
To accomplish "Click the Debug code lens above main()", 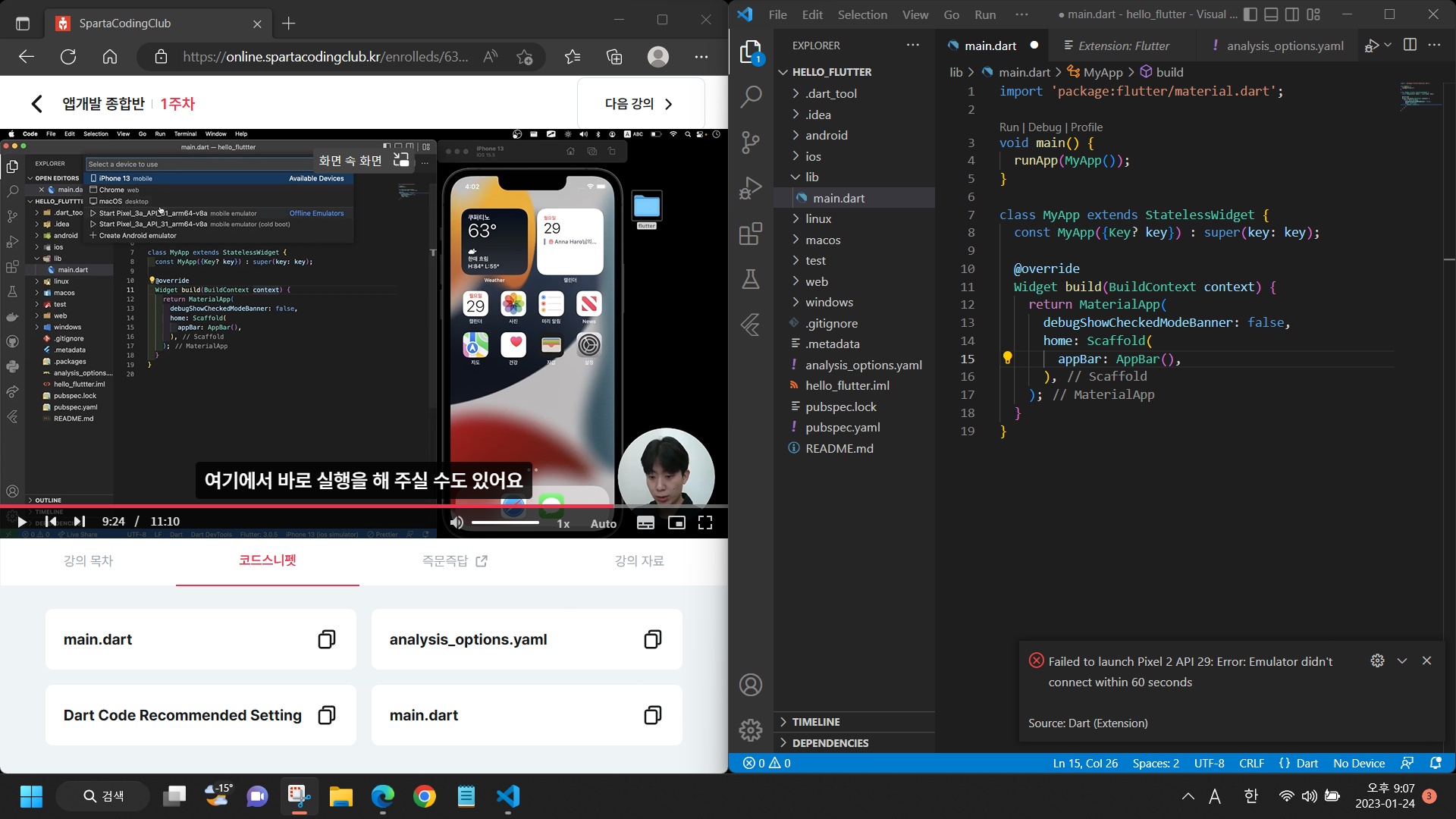I will click(x=1044, y=127).
